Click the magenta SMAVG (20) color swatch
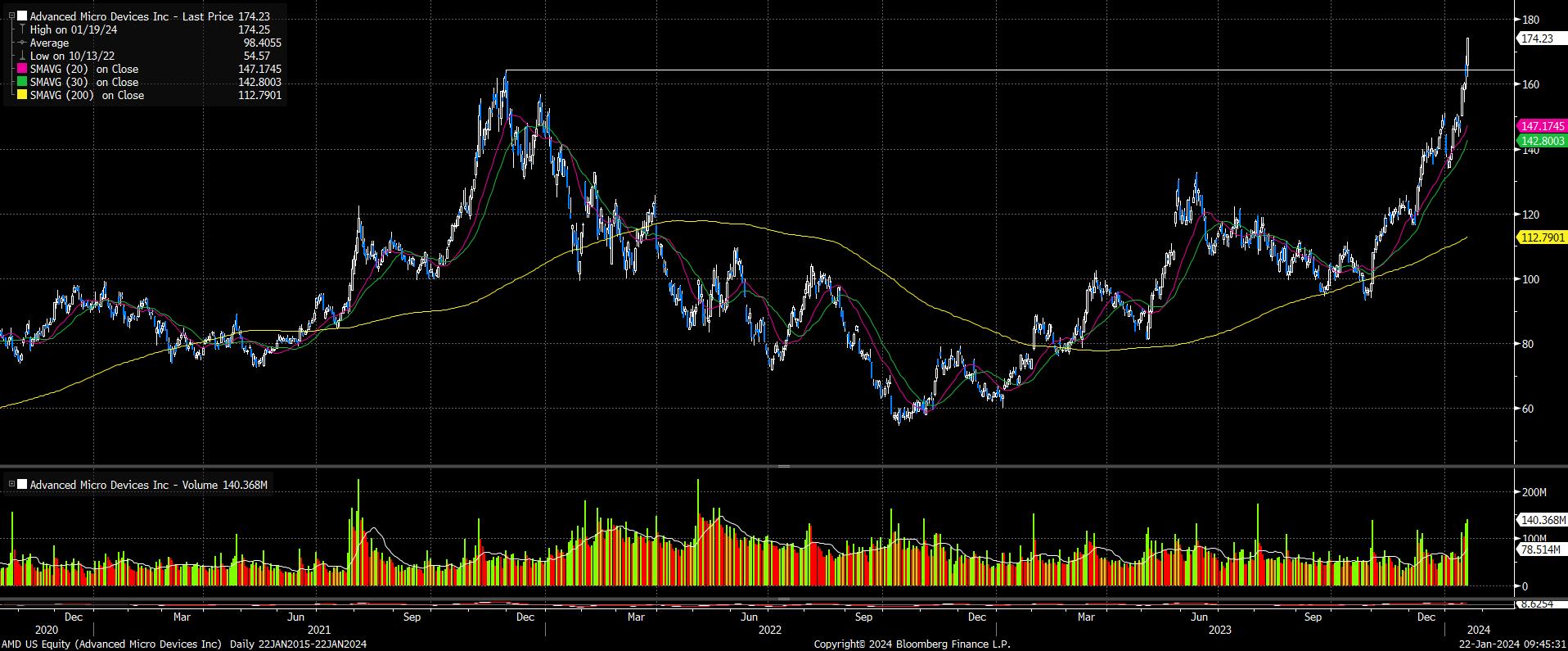This screenshot has width=1568, height=651. [x=22, y=69]
